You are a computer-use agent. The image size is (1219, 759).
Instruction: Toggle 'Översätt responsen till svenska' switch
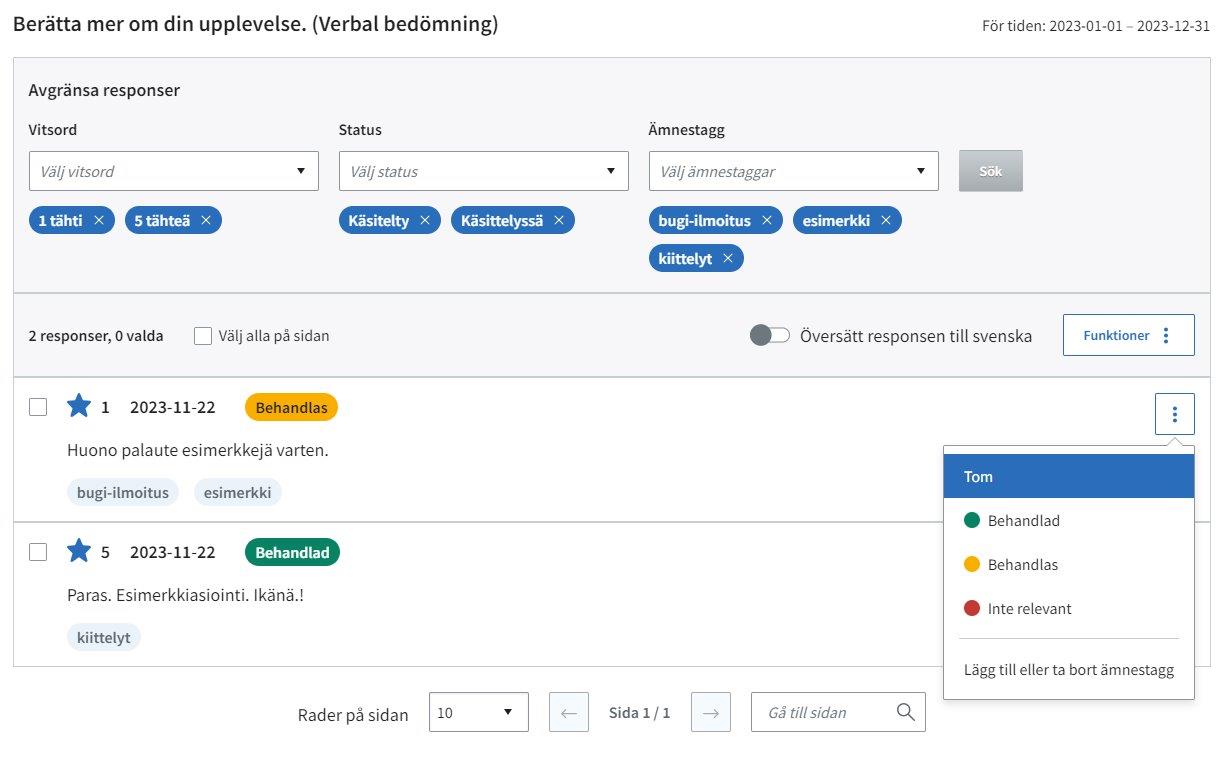click(x=770, y=336)
